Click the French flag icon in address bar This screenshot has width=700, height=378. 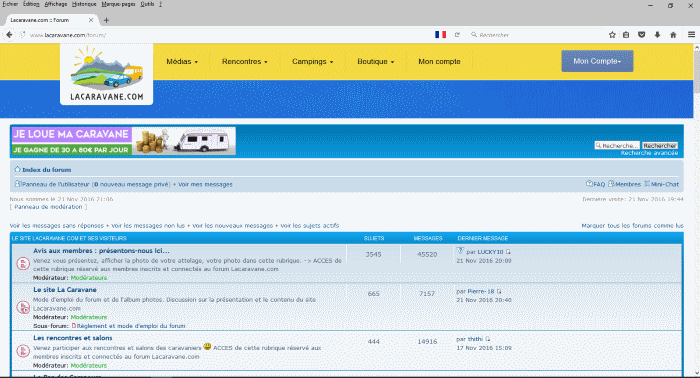(x=440, y=35)
